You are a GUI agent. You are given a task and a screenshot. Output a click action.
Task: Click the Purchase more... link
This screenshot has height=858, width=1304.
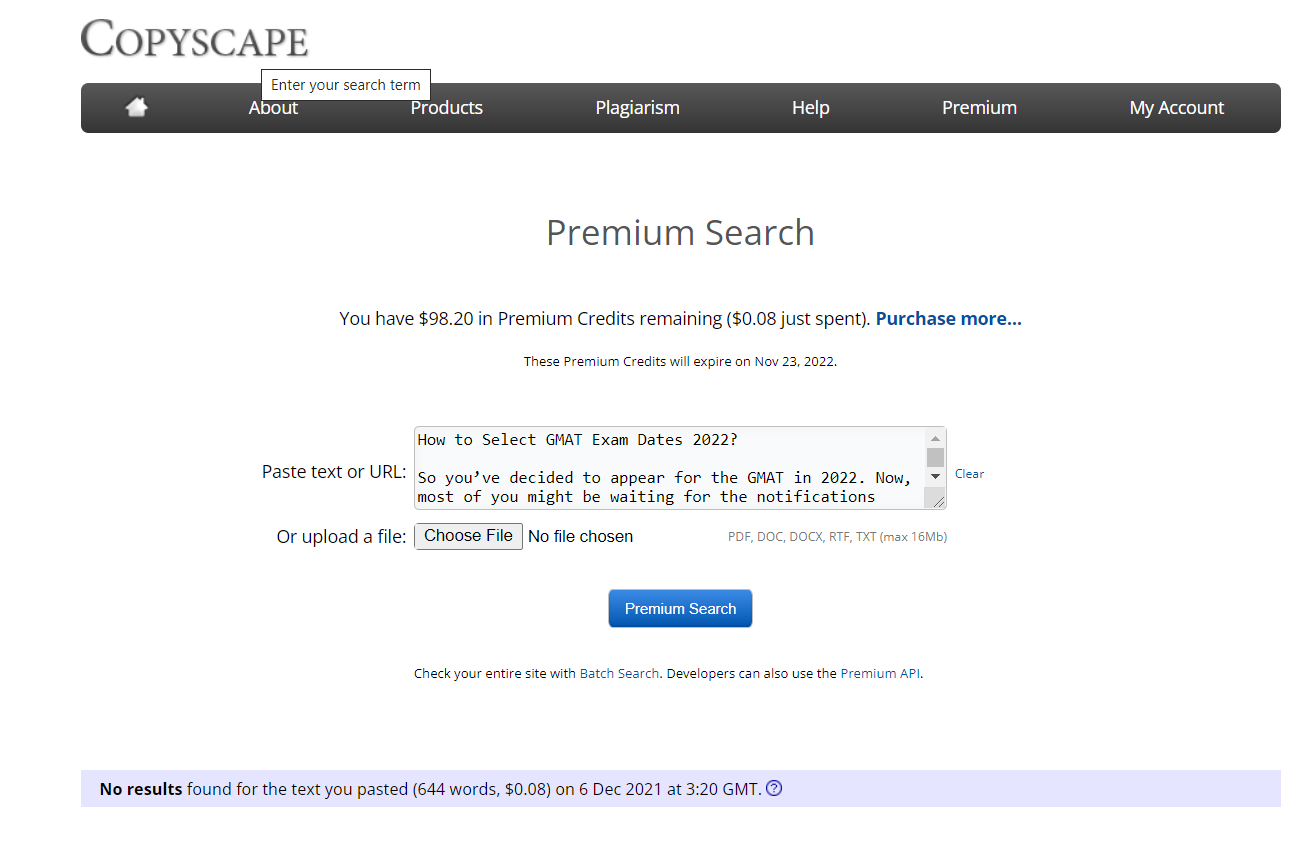click(949, 319)
